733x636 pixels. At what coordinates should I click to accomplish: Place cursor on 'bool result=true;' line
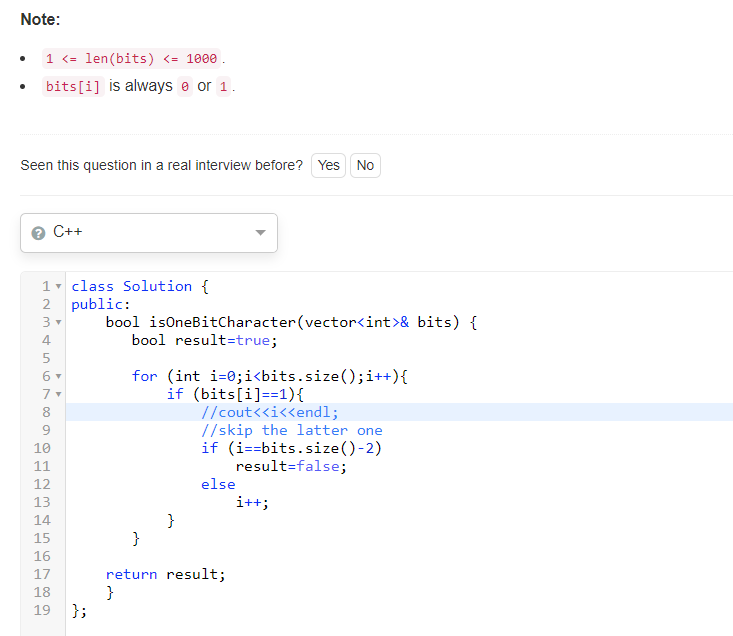tap(204, 341)
